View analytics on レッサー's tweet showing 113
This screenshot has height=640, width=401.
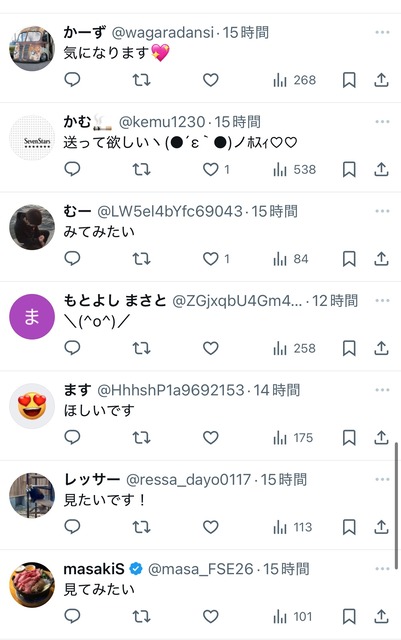pos(293,527)
